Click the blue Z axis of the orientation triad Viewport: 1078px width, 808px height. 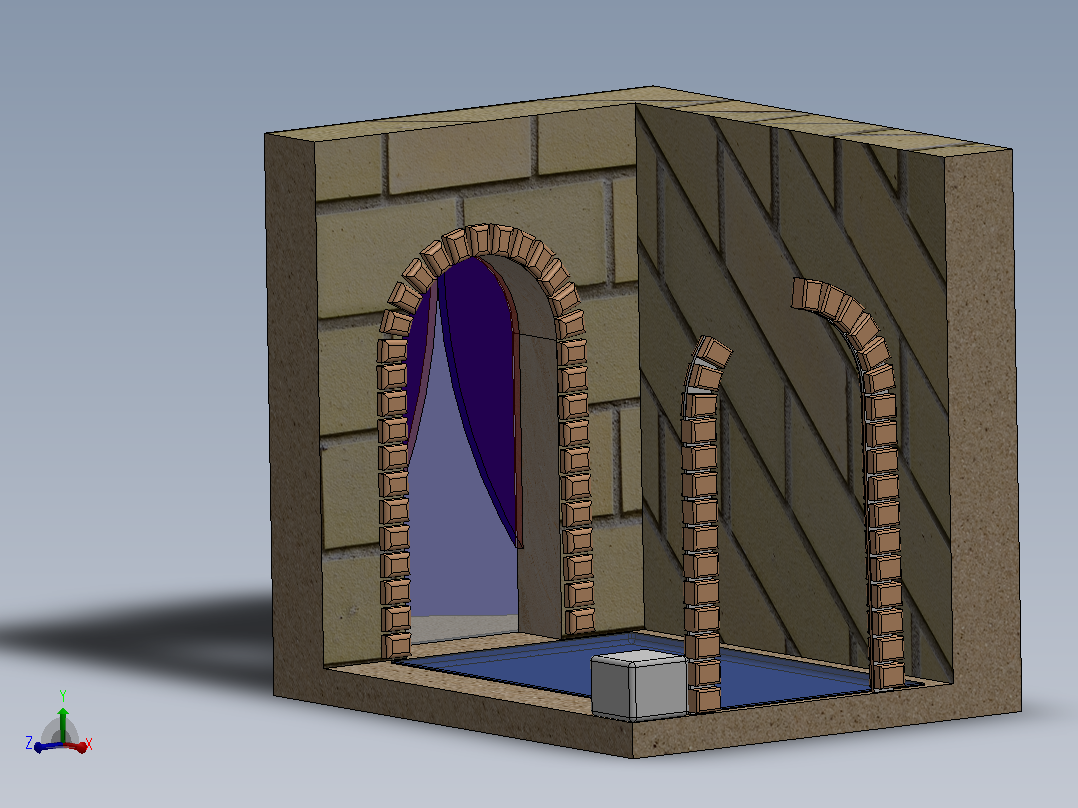[x=47, y=746]
